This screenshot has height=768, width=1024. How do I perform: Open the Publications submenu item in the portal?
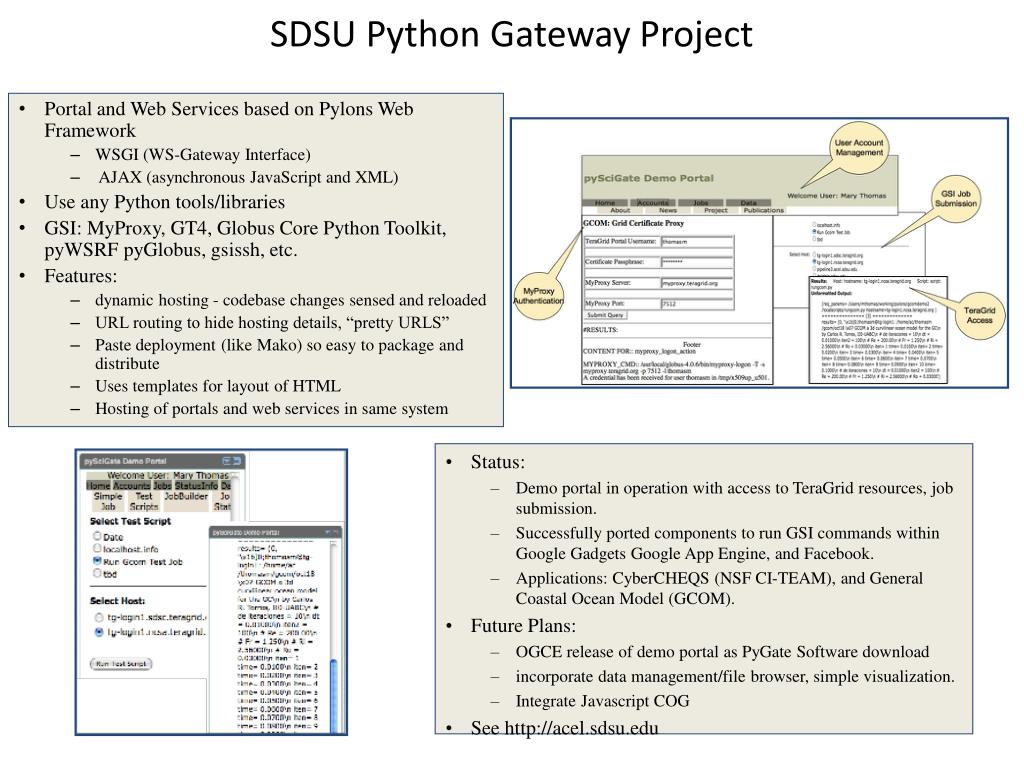pyautogui.click(x=763, y=210)
